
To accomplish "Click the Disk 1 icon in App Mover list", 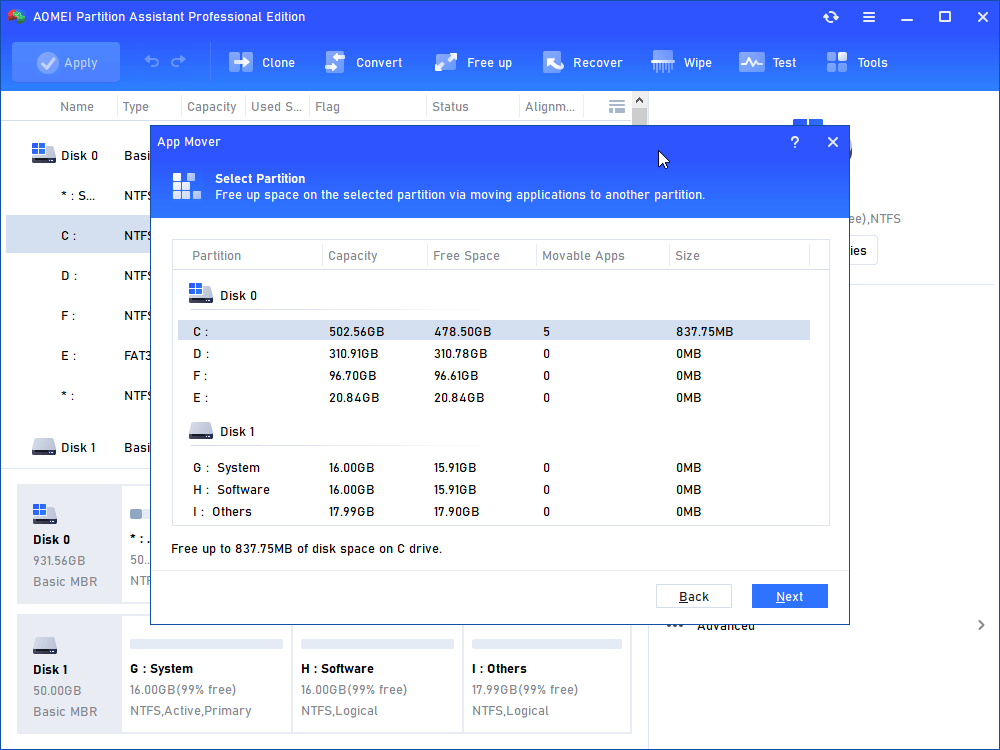I will point(200,430).
